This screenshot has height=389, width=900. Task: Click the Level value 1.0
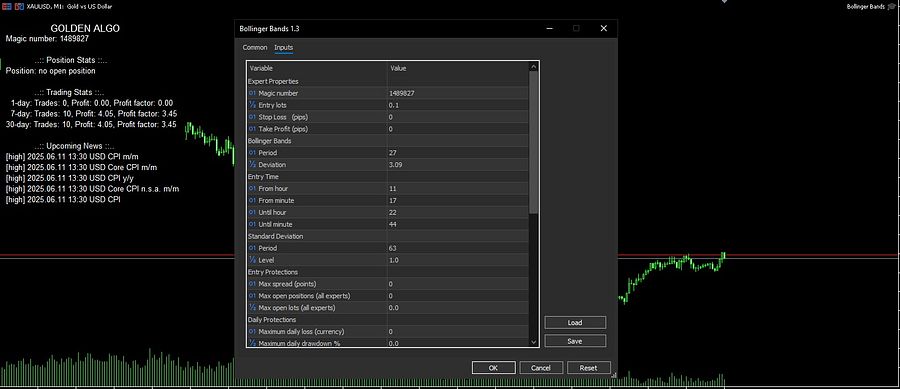coord(457,260)
